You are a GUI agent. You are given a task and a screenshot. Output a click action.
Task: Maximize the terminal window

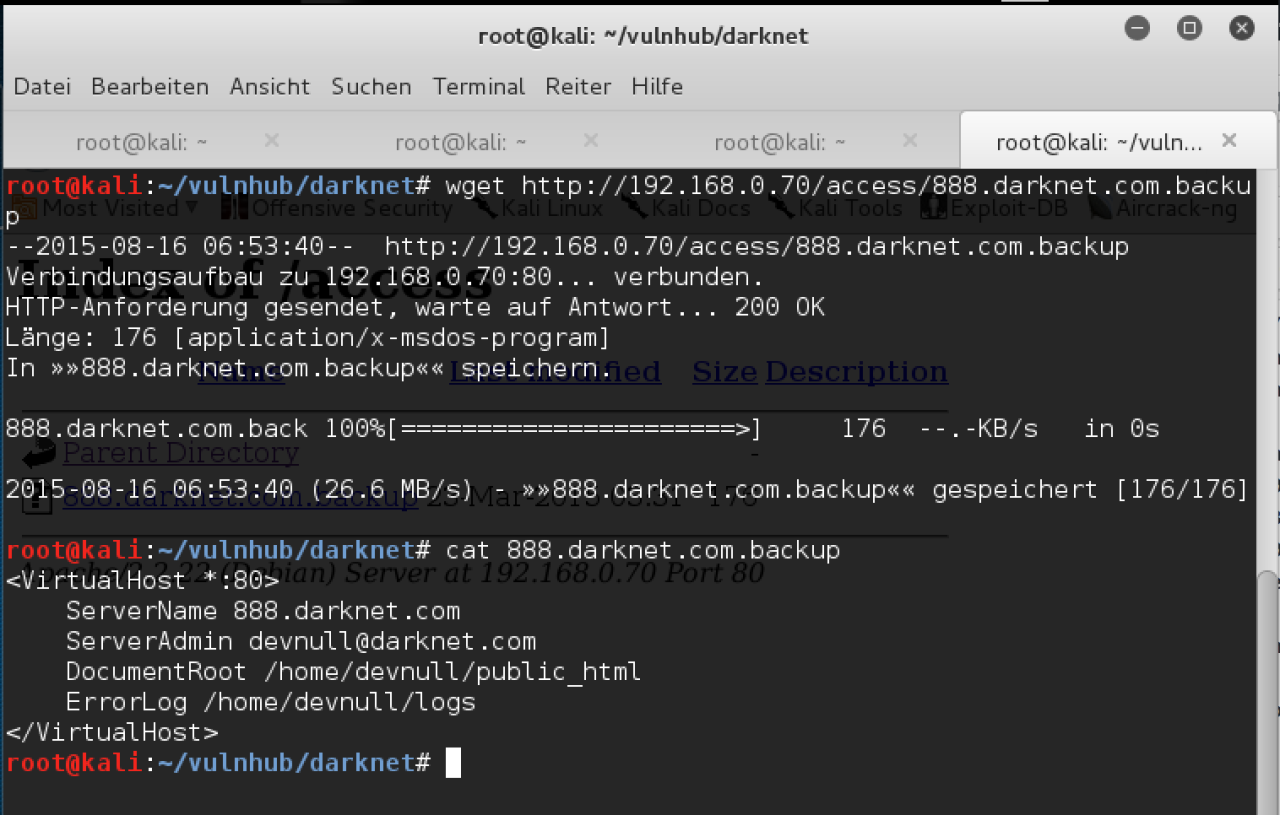tap(1189, 28)
